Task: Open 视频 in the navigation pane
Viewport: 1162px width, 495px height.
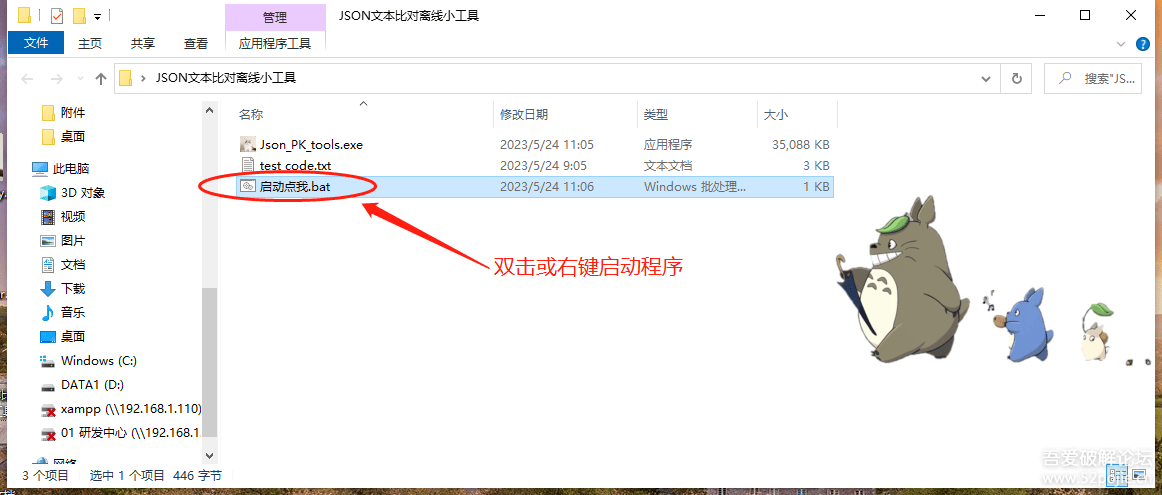Action: 73,216
